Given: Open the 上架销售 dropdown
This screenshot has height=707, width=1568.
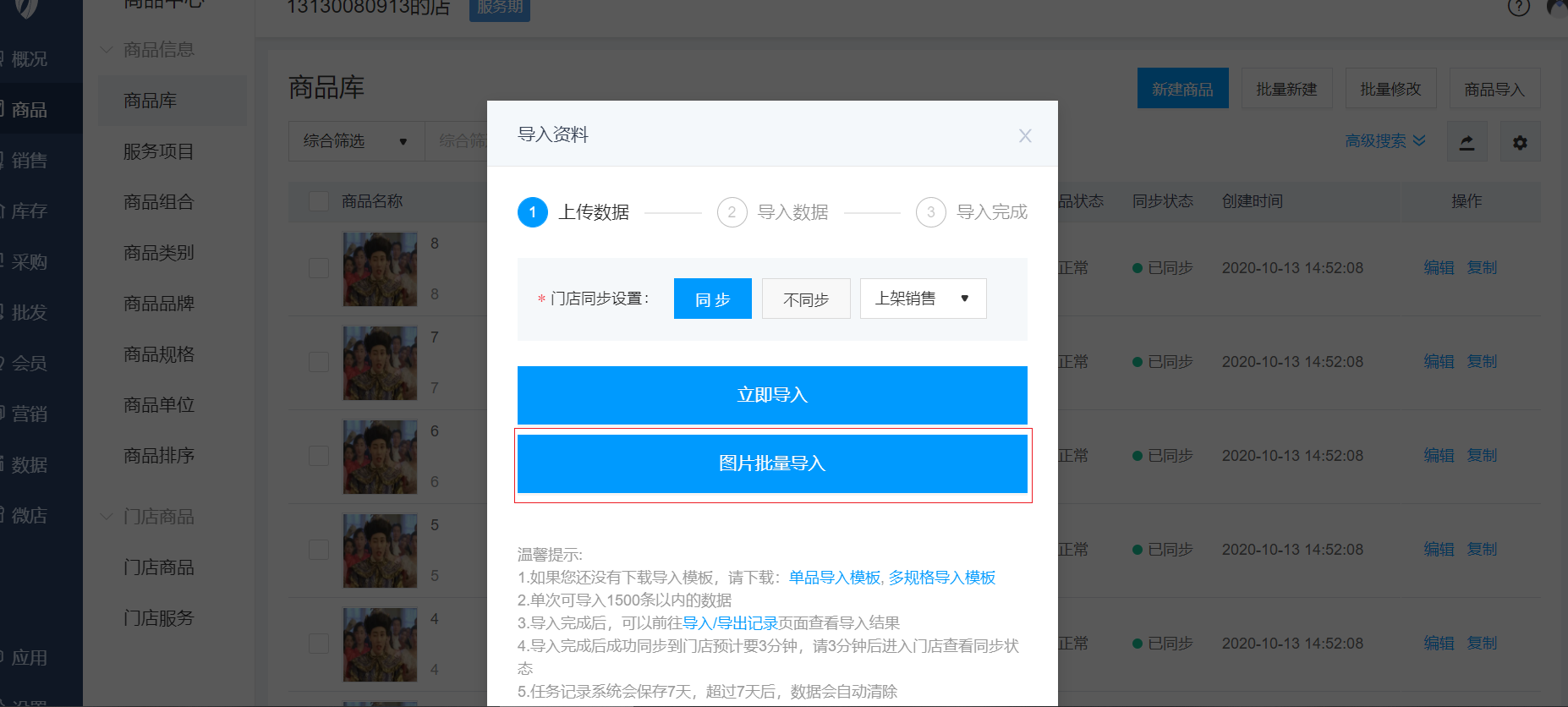Looking at the screenshot, I should coord(922,299).
